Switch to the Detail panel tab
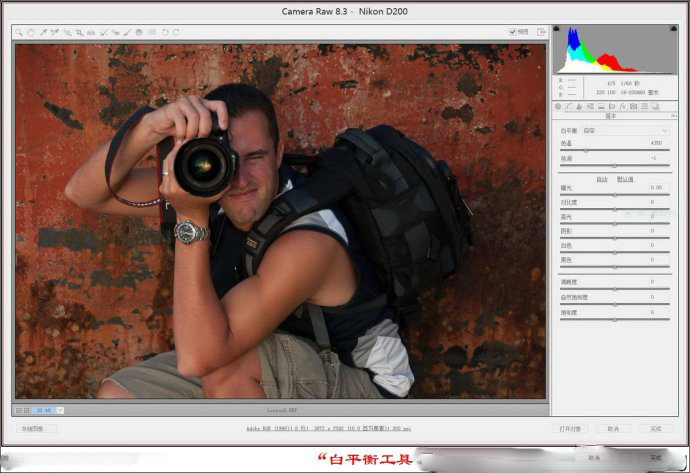The height and width of the screenshot is (473, 690). pos(580,106)
